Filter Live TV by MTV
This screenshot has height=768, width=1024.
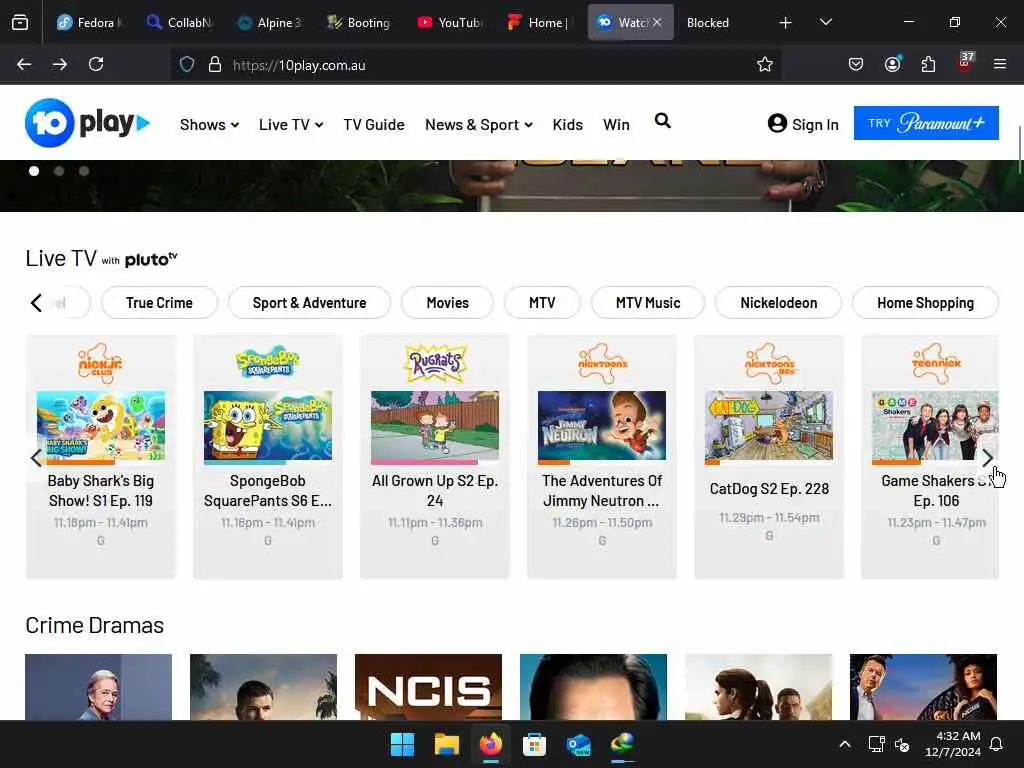click(542, 303)
